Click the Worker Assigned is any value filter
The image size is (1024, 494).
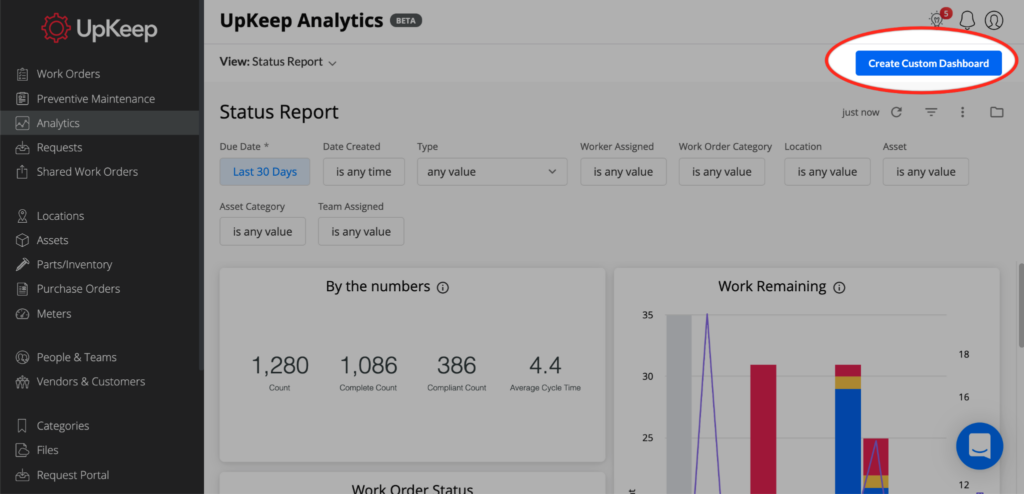623,172
